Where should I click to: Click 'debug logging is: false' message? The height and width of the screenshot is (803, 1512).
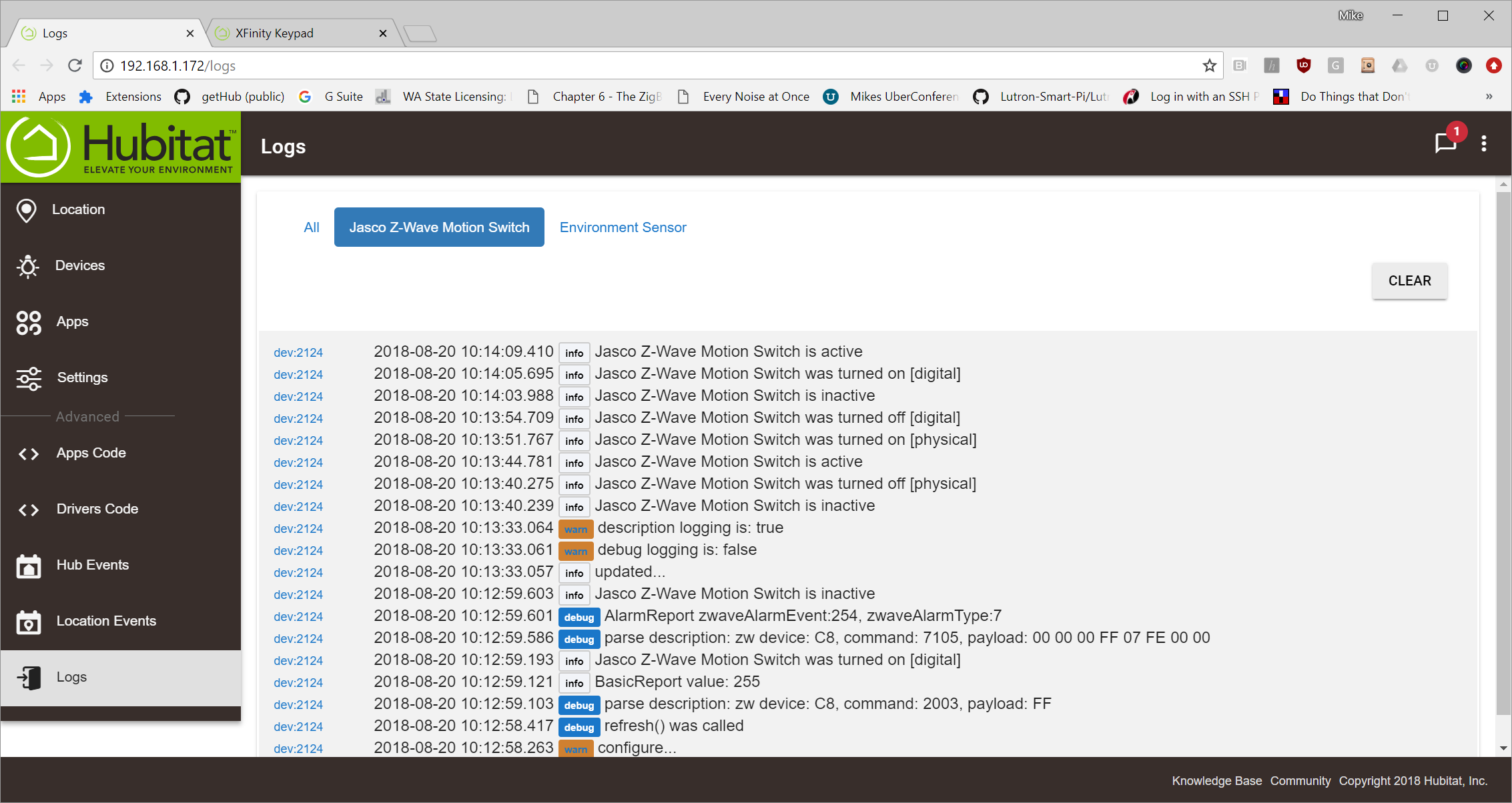677,550
